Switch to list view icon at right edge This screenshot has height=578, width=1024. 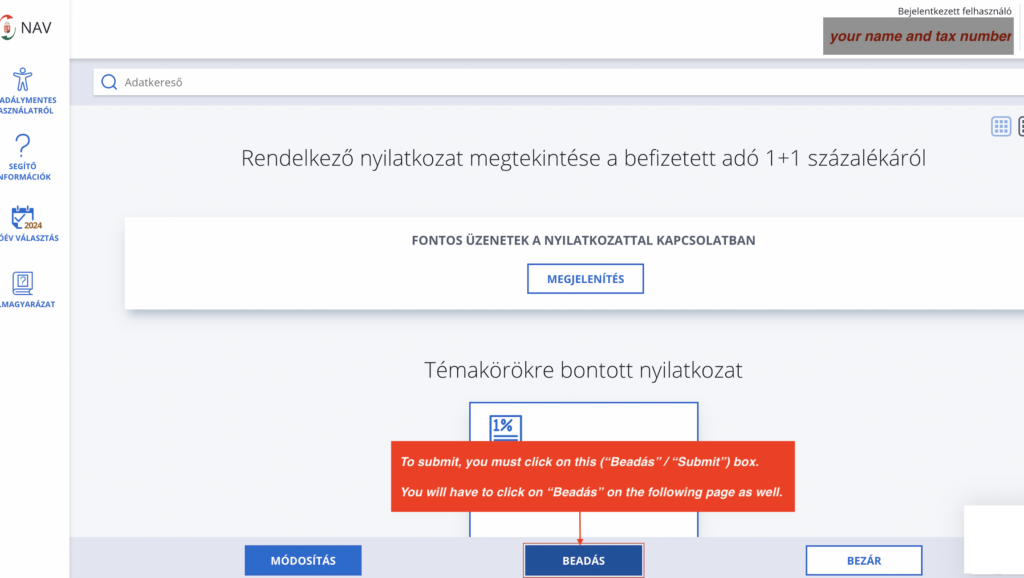point(1020,126)
